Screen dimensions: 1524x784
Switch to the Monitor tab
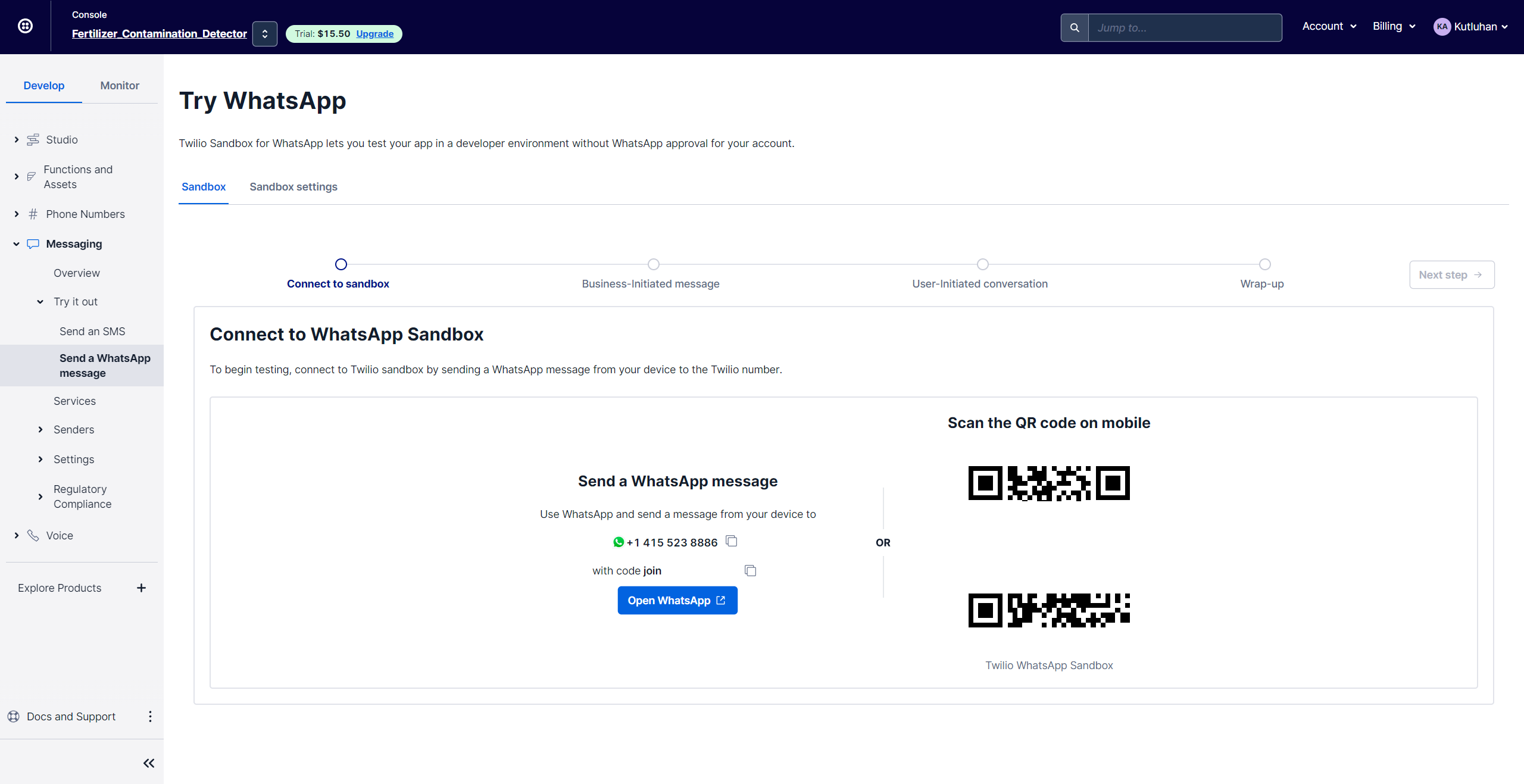120,86
